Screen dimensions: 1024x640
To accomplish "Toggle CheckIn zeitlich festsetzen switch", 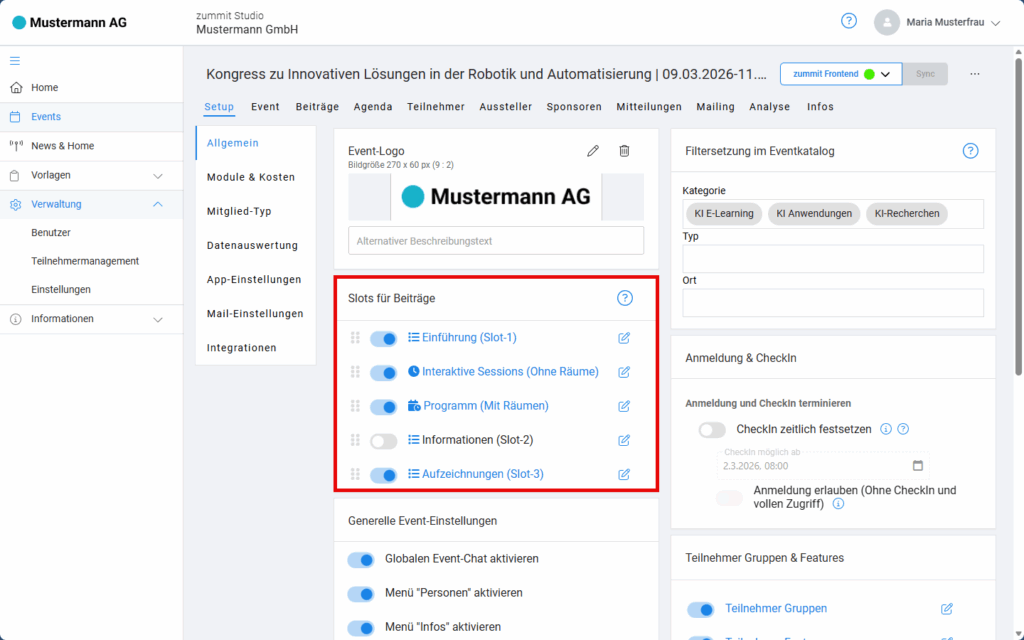I will 712,430.
